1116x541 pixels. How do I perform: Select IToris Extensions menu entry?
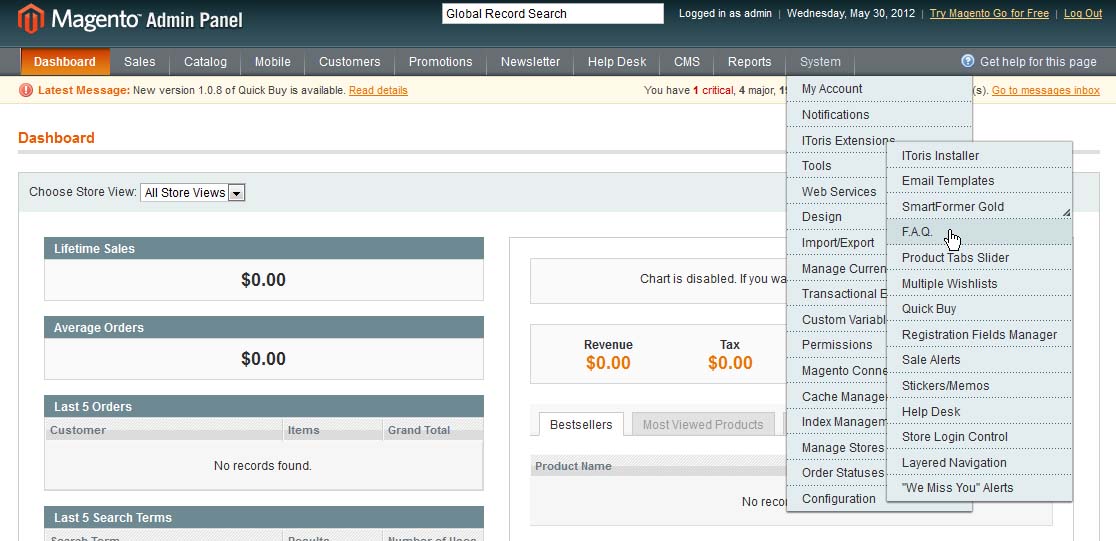pyautogui.click(x=848, y=140)
